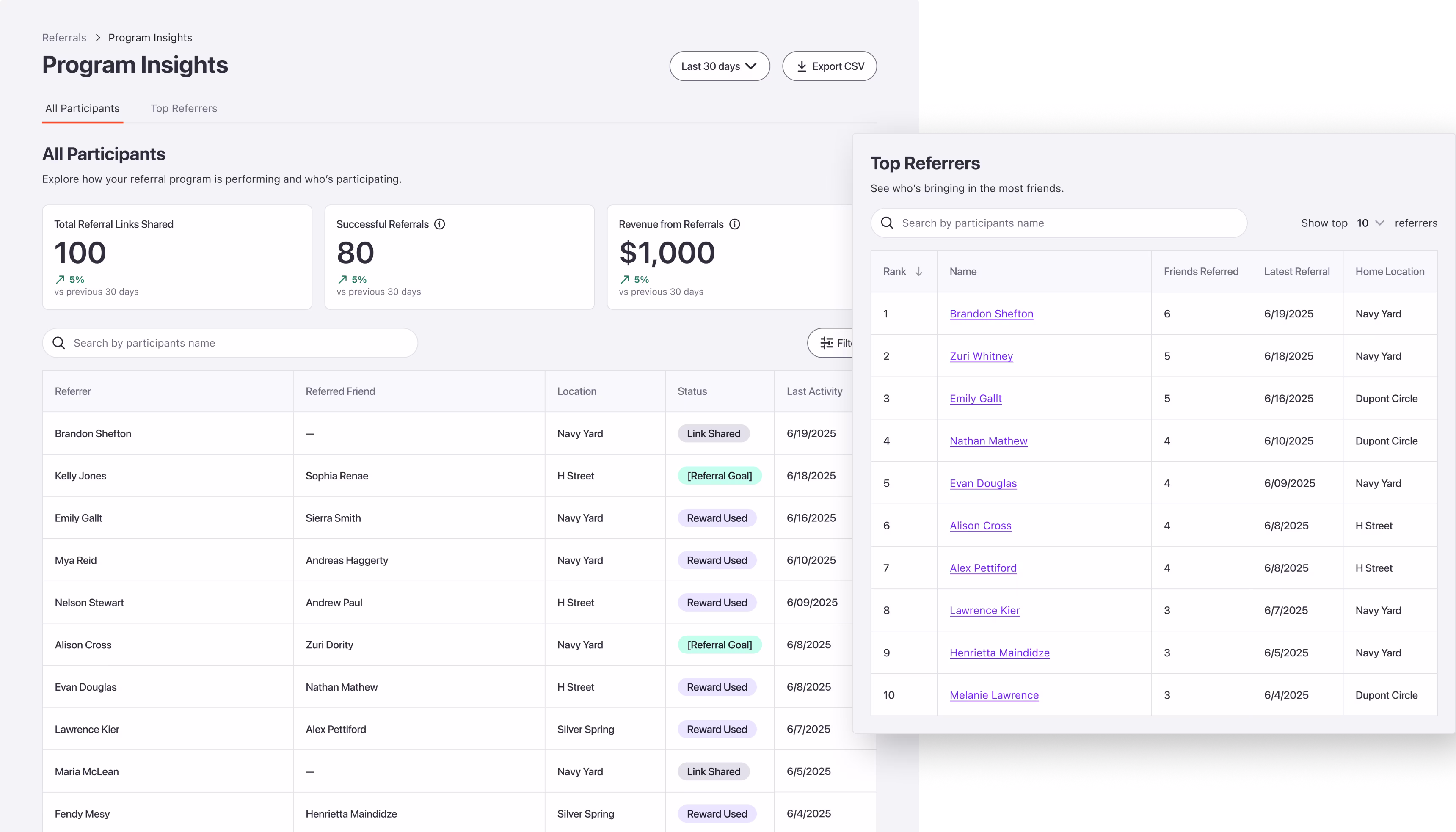Click the Export CSV button

830,66
